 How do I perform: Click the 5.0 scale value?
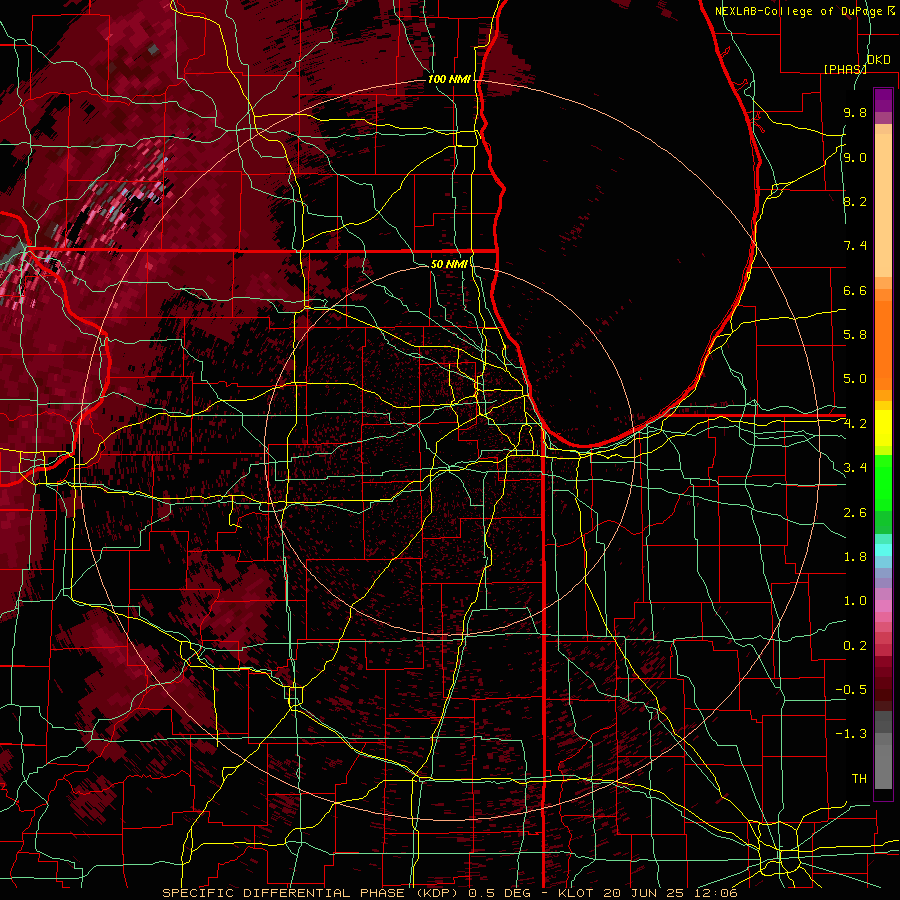855,379
